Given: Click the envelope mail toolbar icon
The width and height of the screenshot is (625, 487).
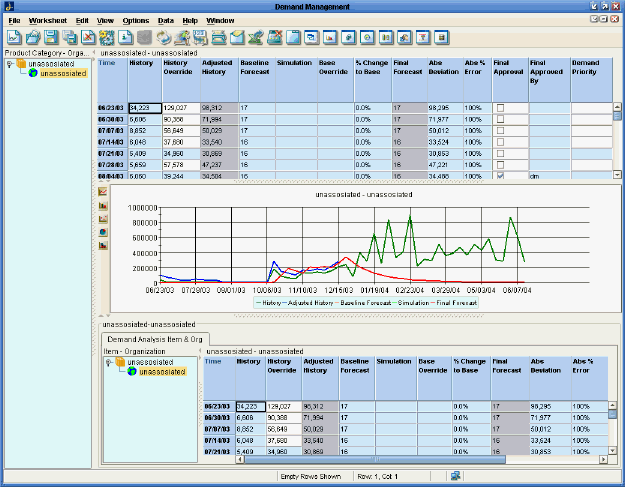Looking at the screenshot, I should pos(237,37).
